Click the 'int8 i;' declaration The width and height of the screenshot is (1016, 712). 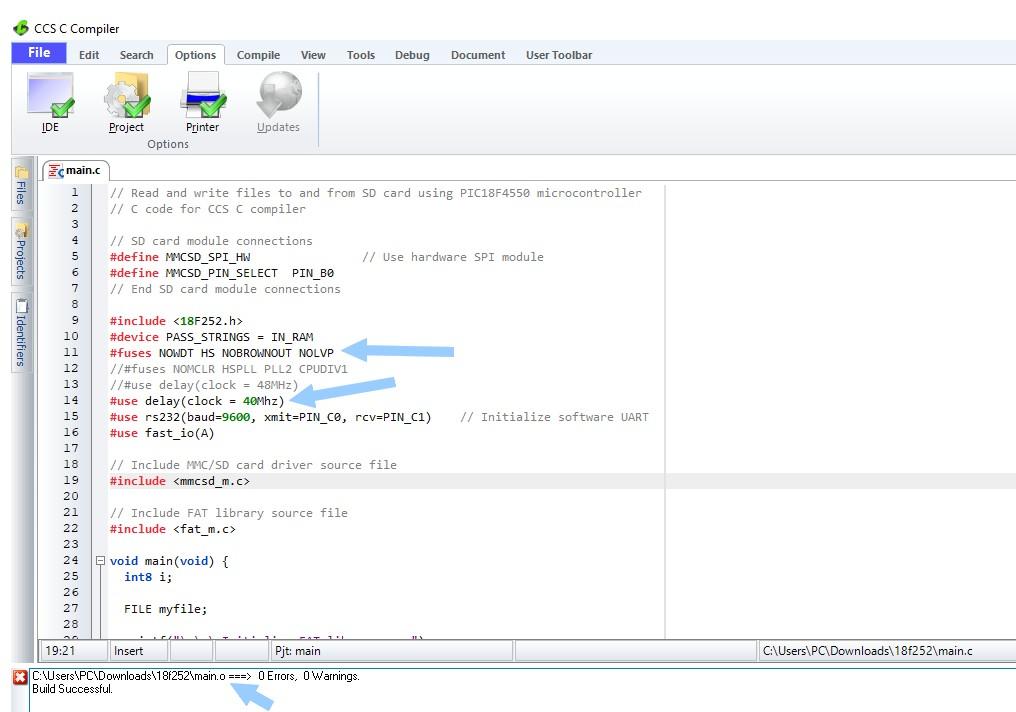(148, 577)
